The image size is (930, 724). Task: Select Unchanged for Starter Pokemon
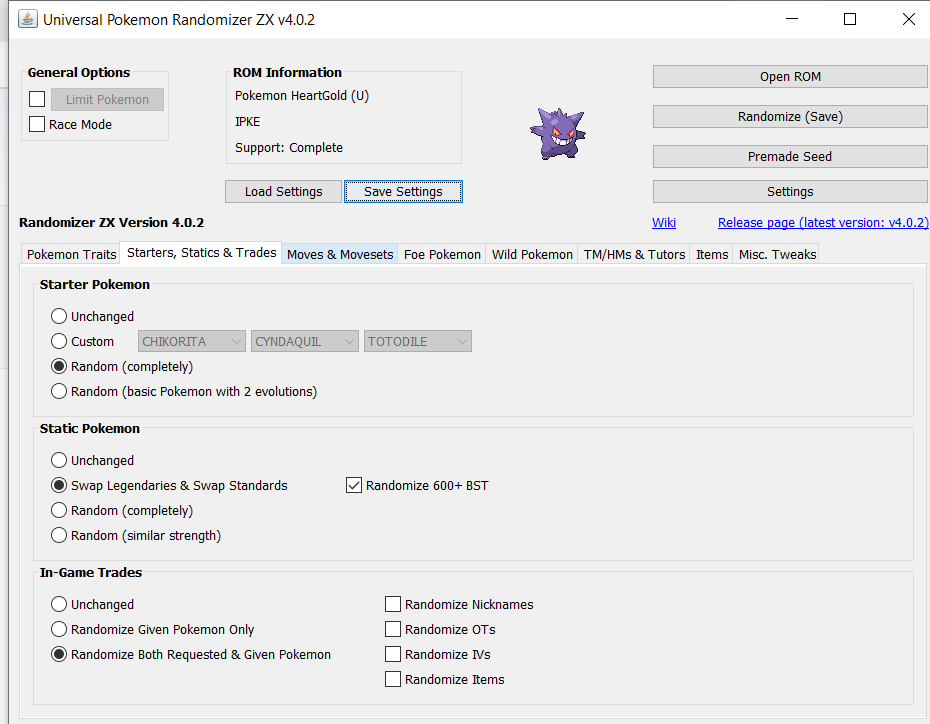click(59, 316)
